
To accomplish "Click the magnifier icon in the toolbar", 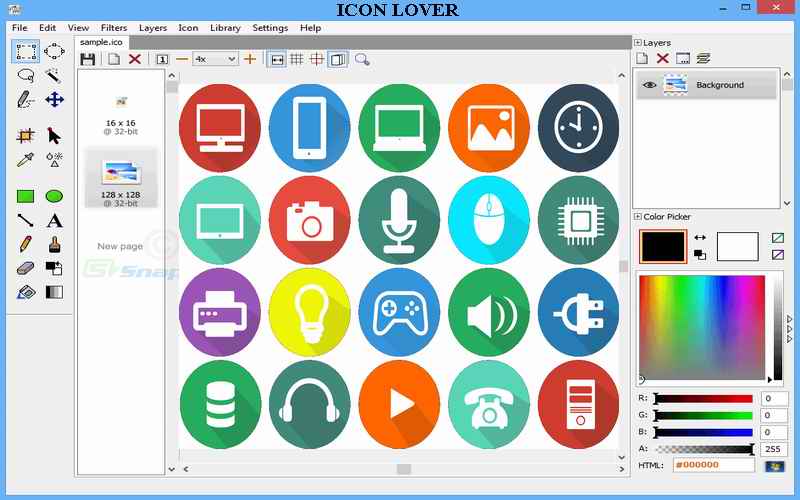I will 362,60.
